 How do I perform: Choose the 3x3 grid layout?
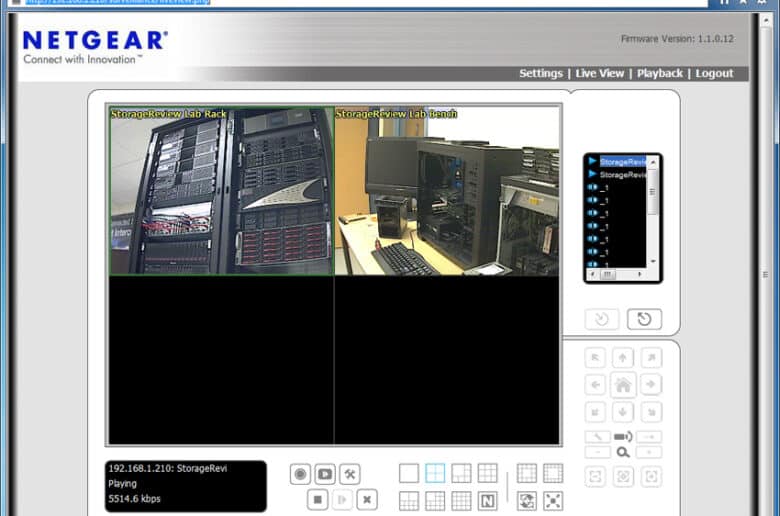tap(488, 473)
